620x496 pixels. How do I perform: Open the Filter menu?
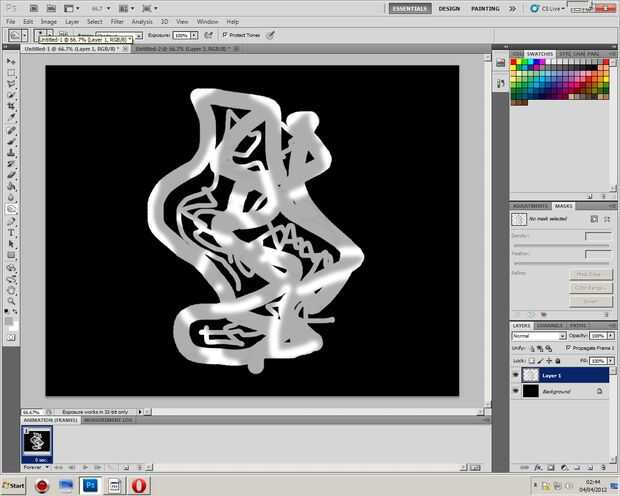click(117, 22)
